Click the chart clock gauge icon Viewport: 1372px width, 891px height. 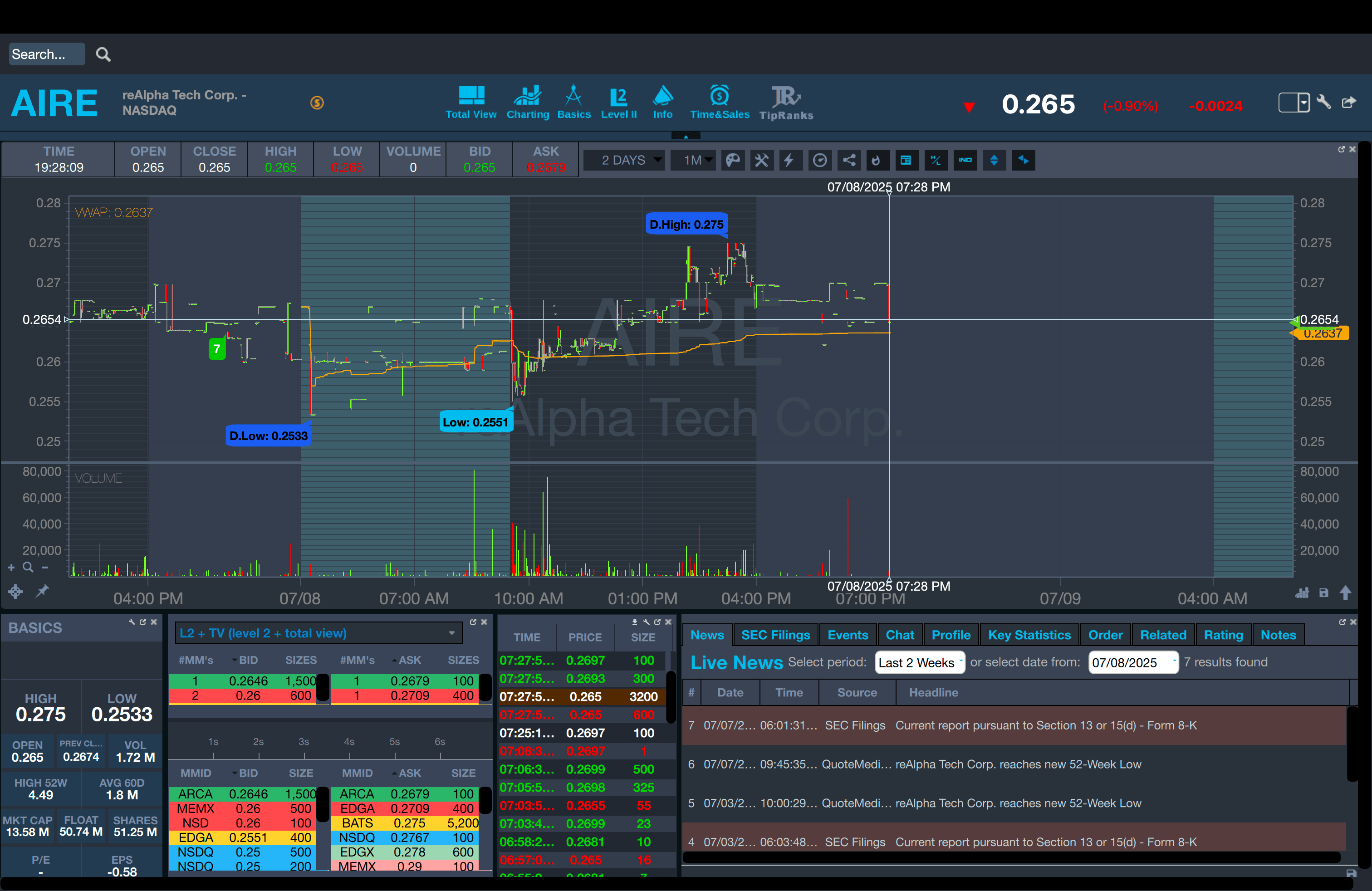pos(819,160)
